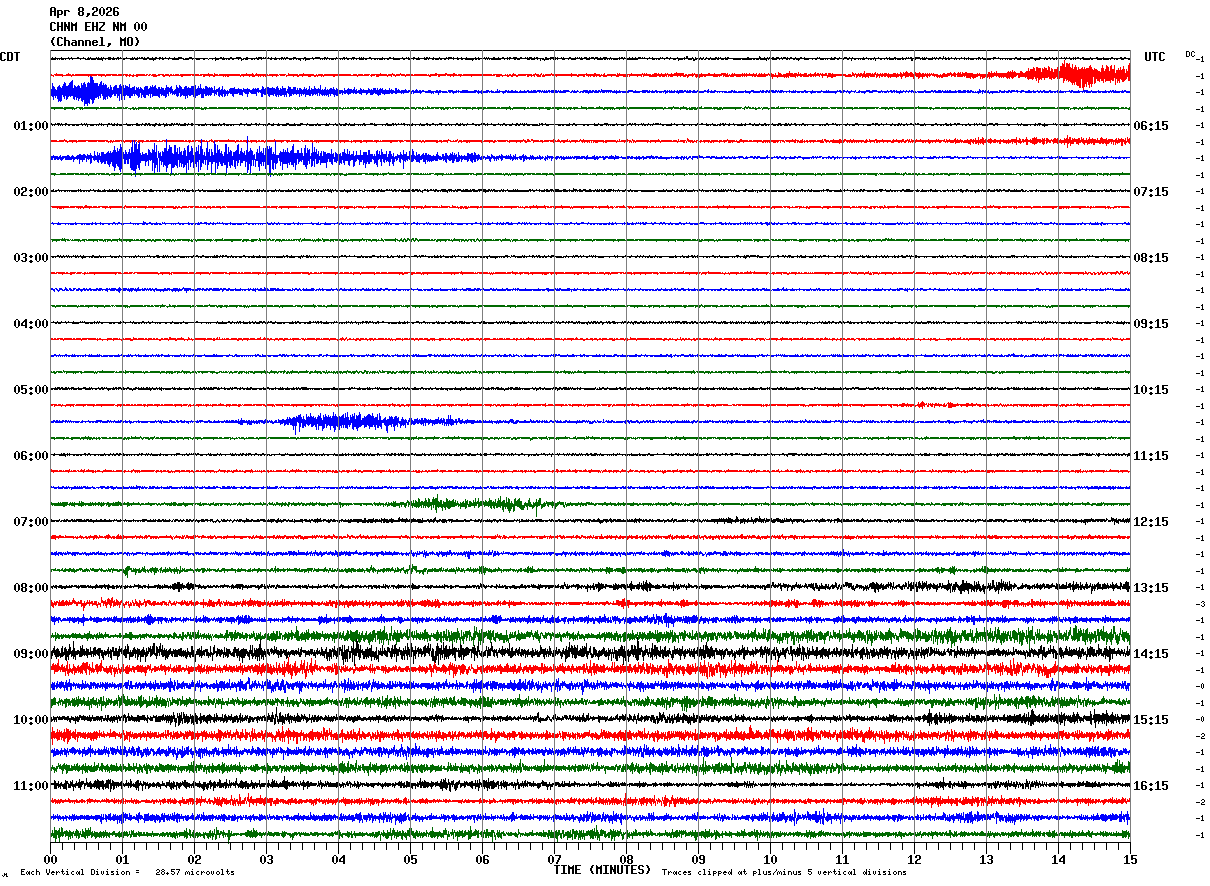This screenshot has width=1210, height=886.
Task: Click the green event burst above the 07:00 row
Action: tap(480, 503)
